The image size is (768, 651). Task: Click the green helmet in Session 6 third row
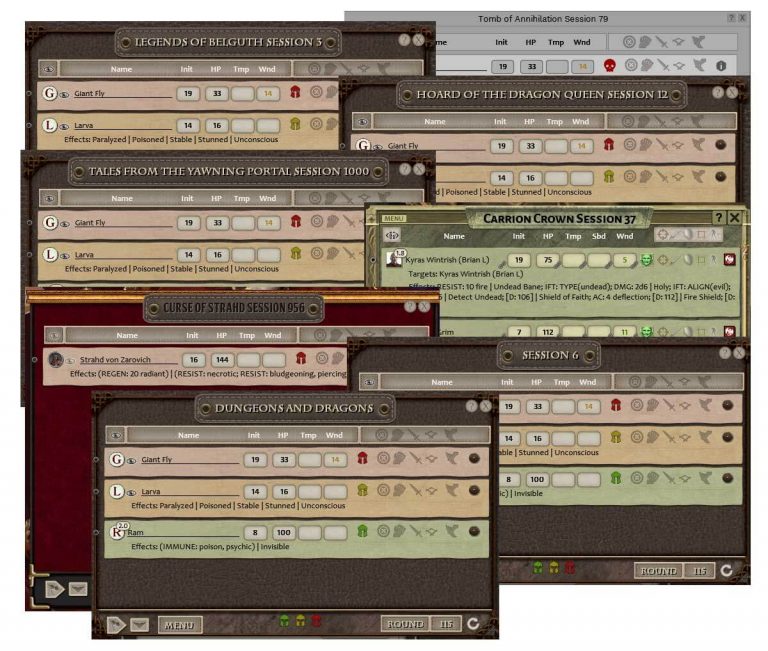click(x=616, y=478)
